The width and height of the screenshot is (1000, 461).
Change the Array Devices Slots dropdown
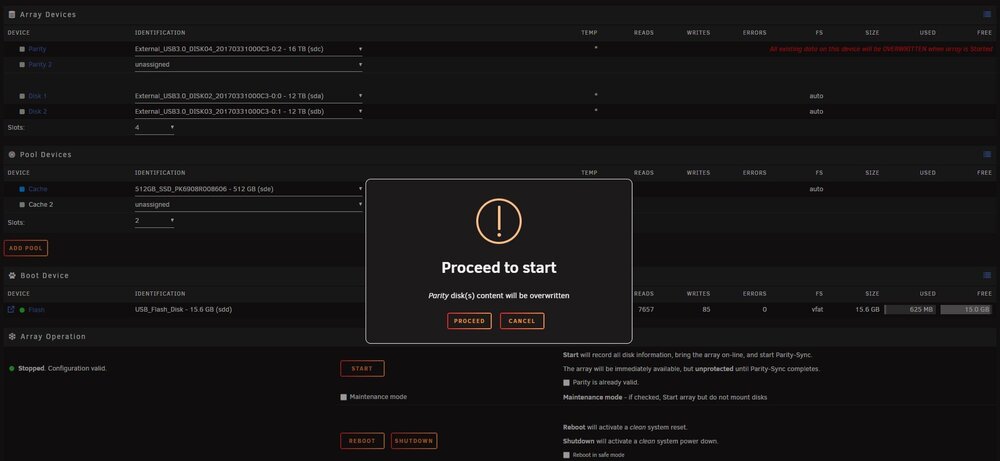pyautogui.click(x=154, y=128)
